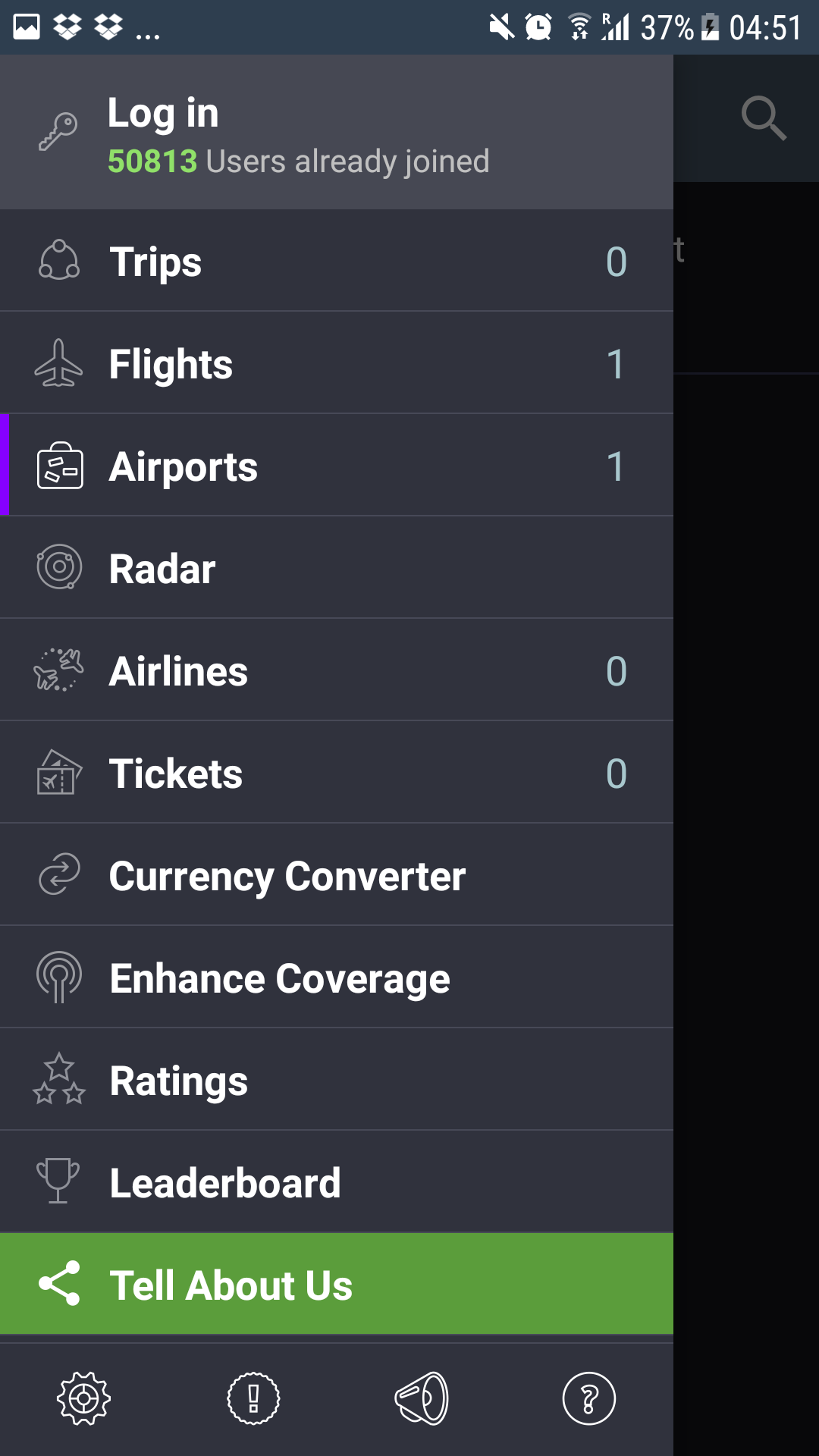
Task: Tap the green Tell About Us button
Action: (x=337, y=1284)
